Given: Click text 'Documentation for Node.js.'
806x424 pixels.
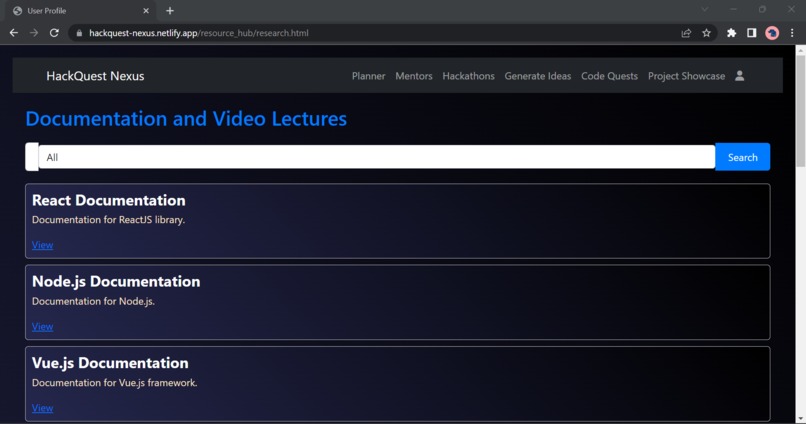Looking at the screenshot, I should coord(93,301).
